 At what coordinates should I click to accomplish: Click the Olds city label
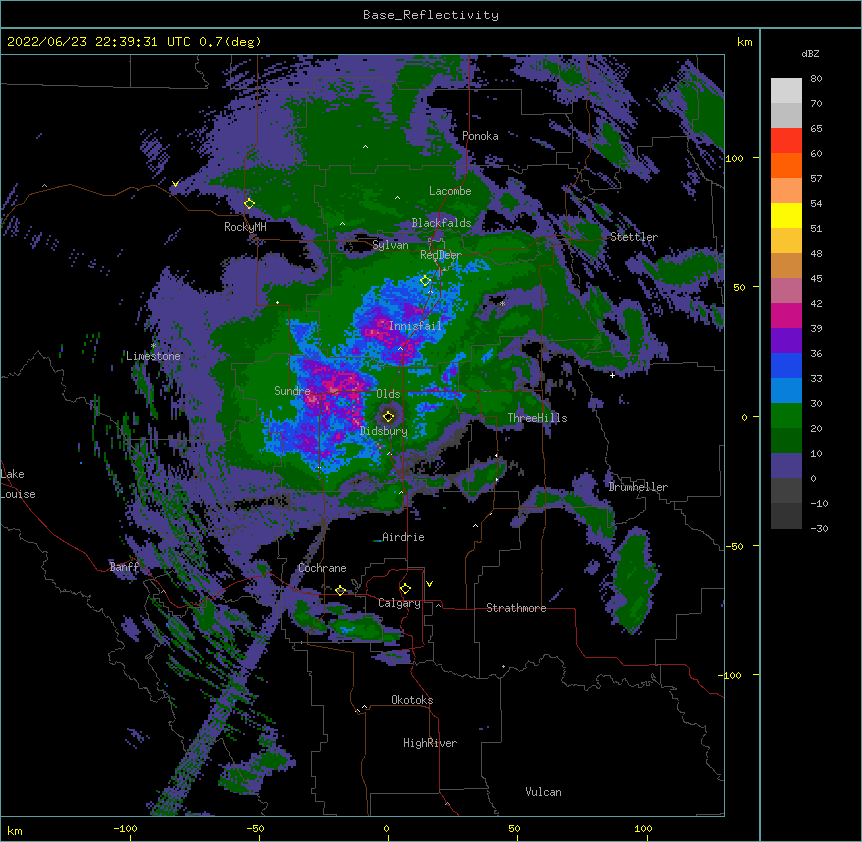[388, 394]
